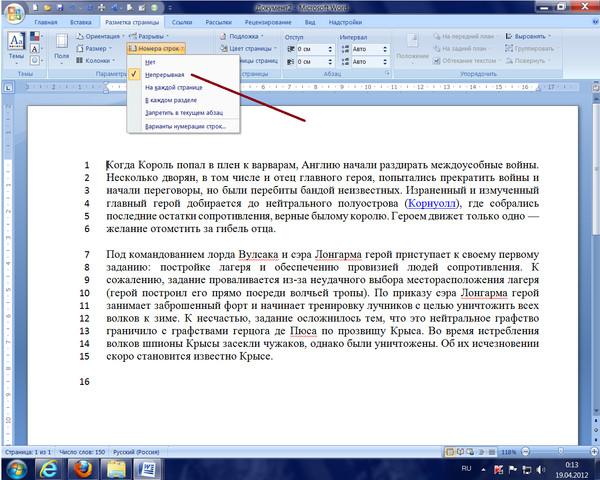
Task: Click the right indent stepper arrows
Action: click(330, 62)
